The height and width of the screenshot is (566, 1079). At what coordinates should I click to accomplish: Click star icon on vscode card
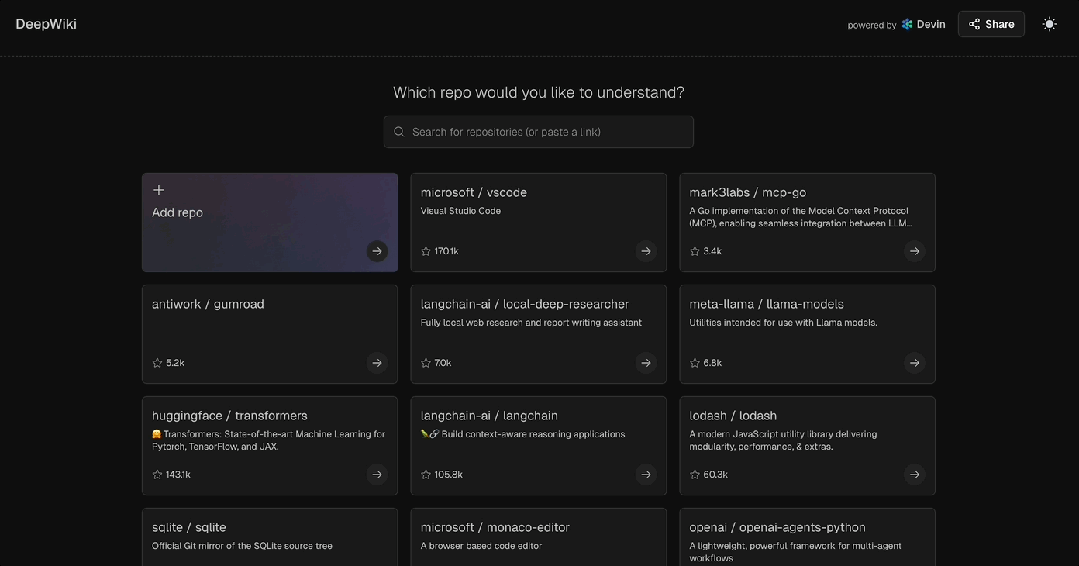coord(425,252)
